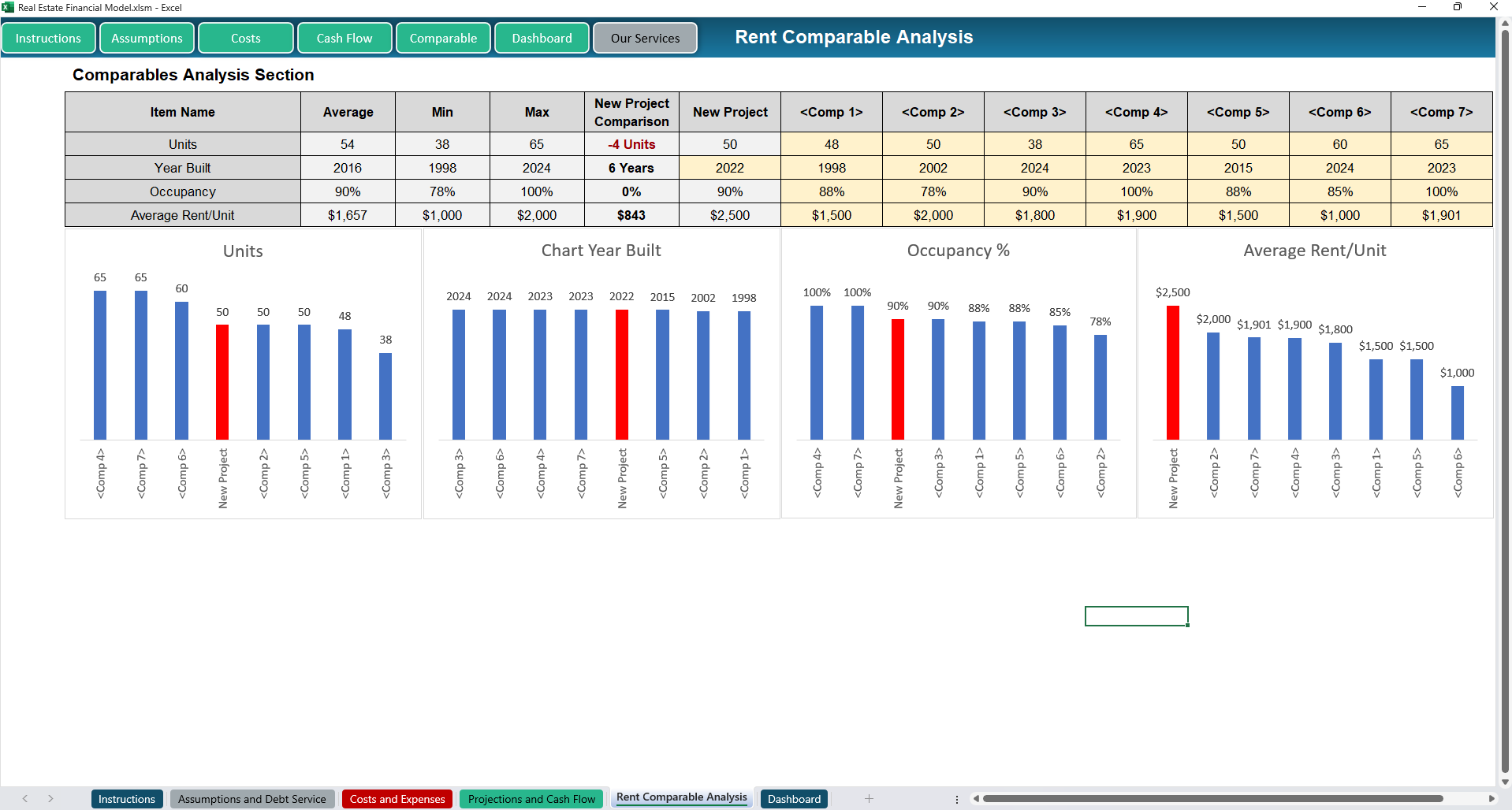
Task: Click the horizontal scrollbar right arrow
Action: 1491,799
